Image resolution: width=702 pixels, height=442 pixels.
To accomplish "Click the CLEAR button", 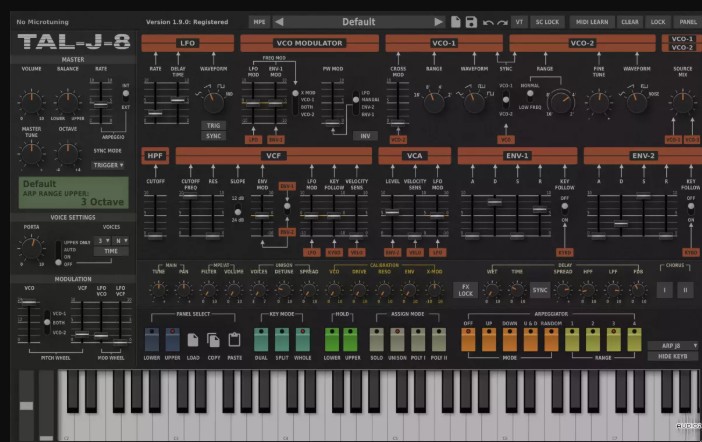I will pos(629,22).
